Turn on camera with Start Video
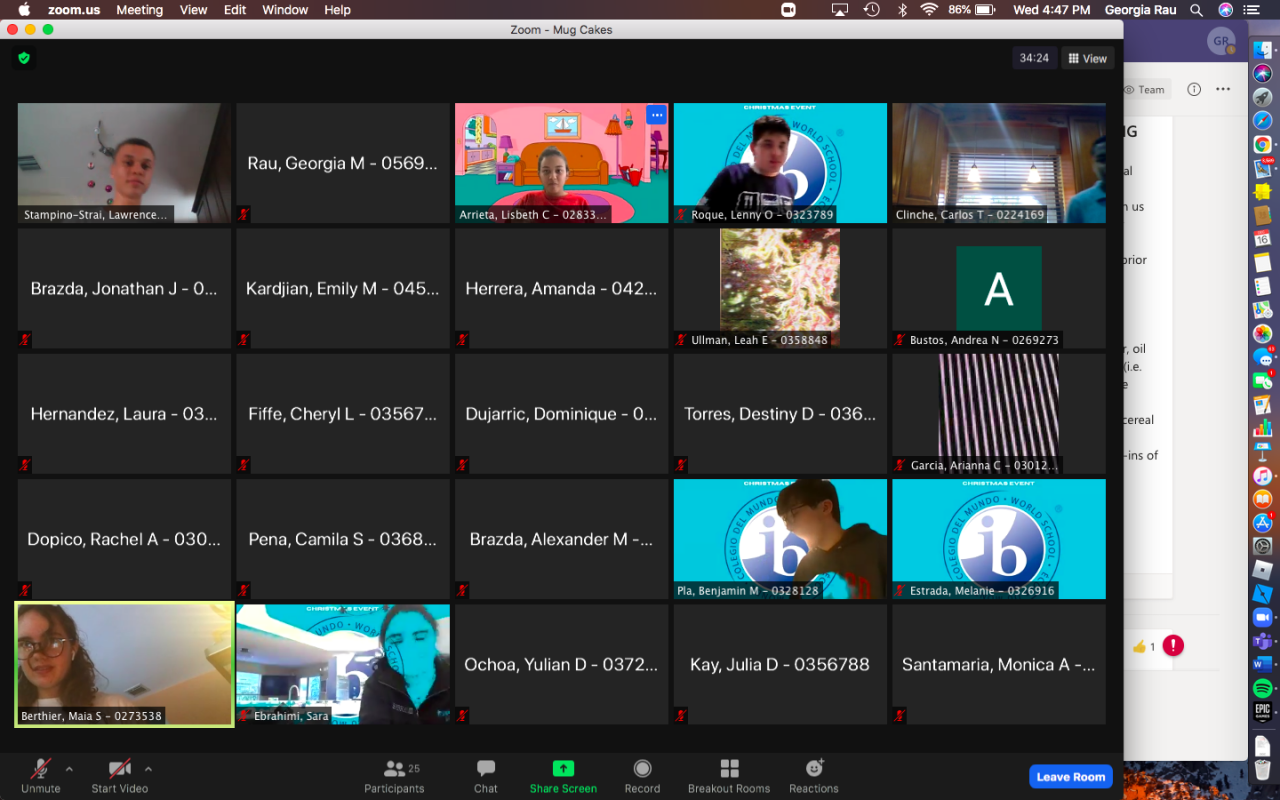 pyautogui.click(x=120, y=775)
